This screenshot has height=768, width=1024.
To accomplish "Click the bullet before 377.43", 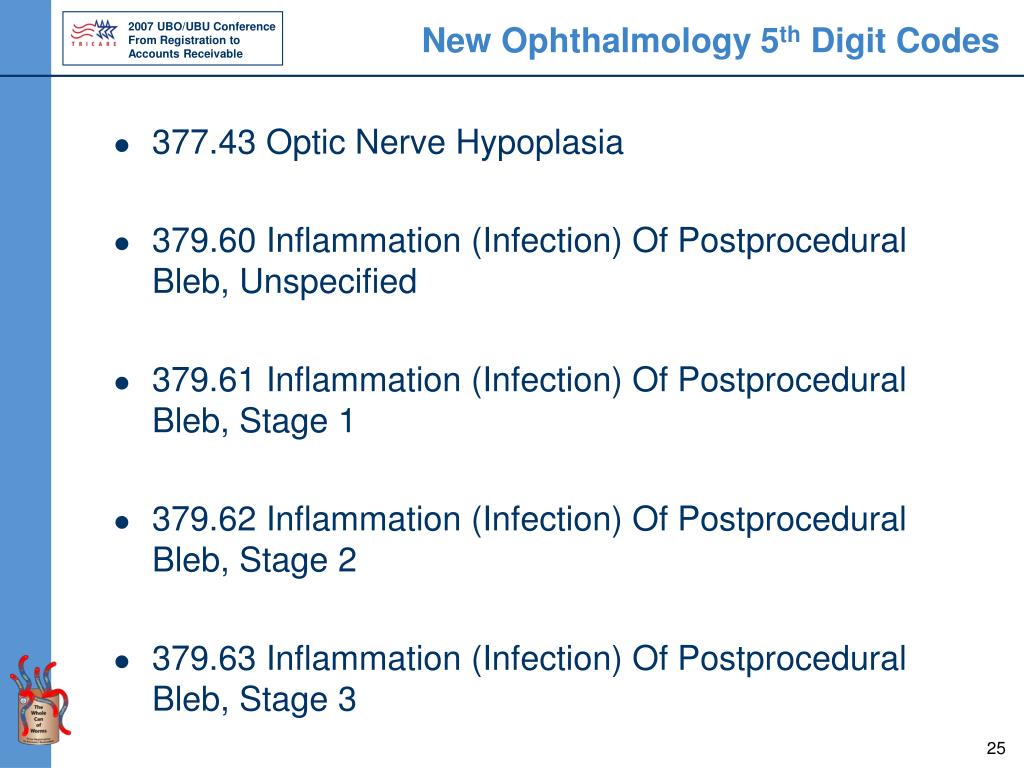I will click(121, 145).
